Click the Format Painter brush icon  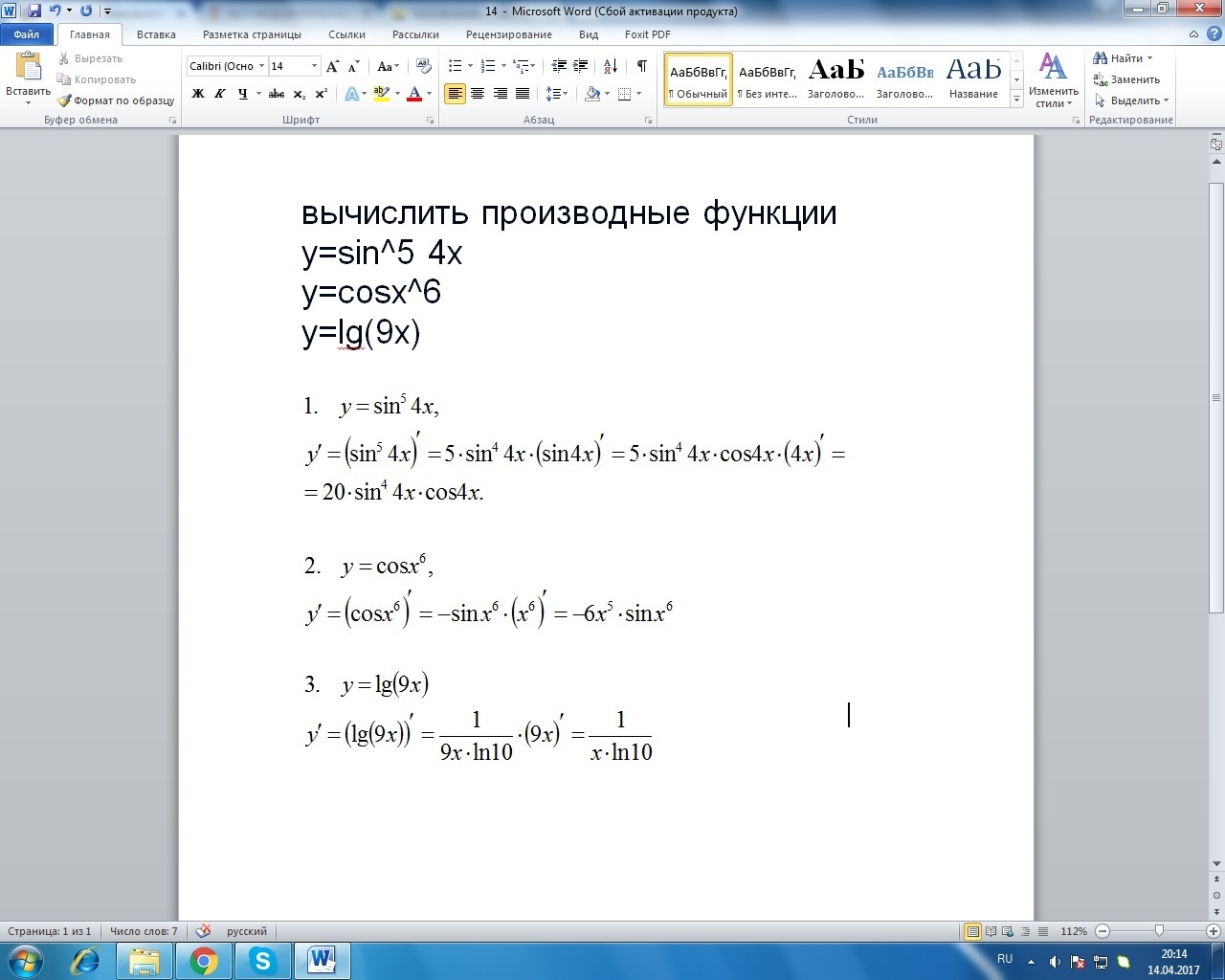tap(64, 100)
